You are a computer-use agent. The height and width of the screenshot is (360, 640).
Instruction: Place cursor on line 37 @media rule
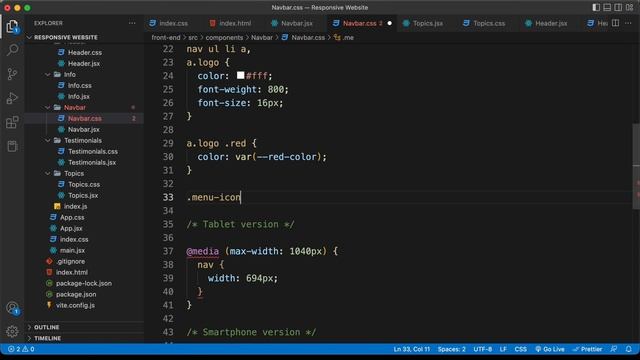tap(262, 251)
